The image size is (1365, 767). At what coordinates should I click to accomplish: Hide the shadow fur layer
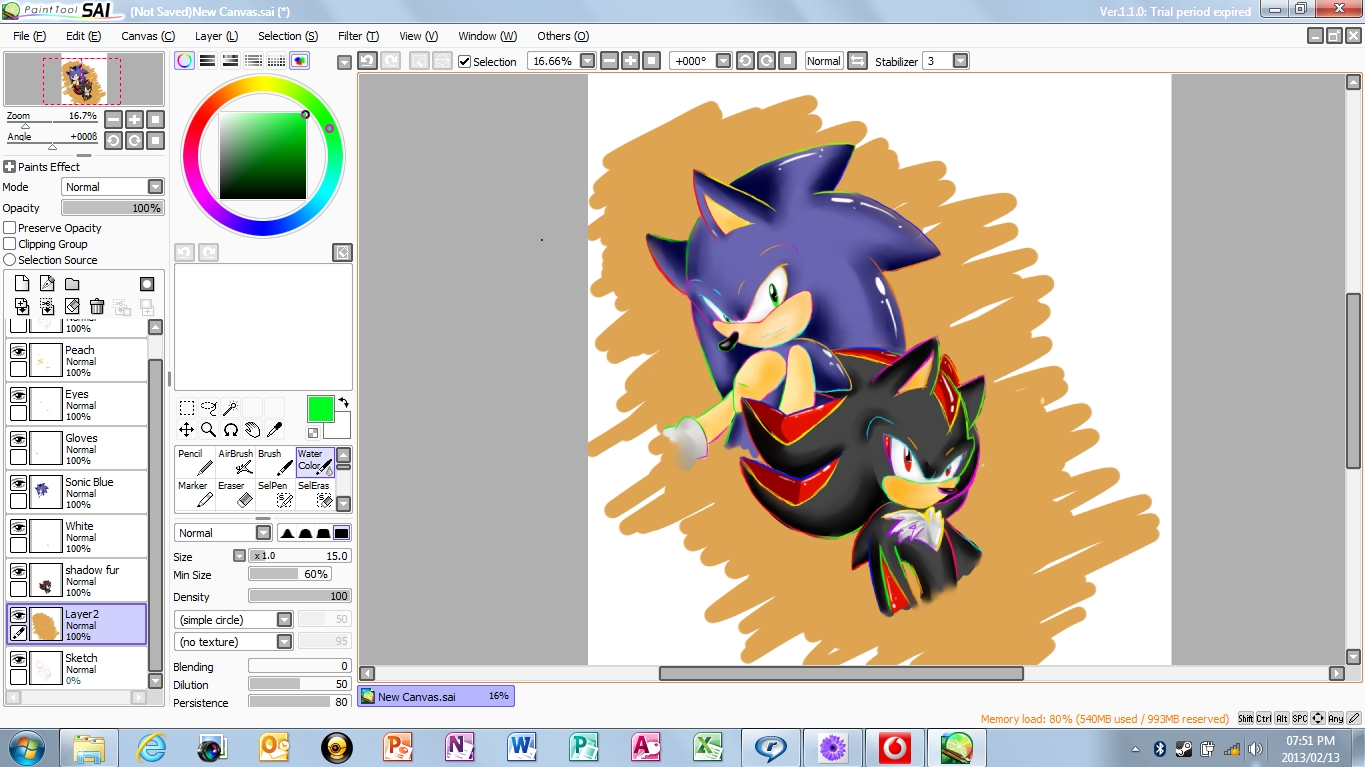[18, 571]
